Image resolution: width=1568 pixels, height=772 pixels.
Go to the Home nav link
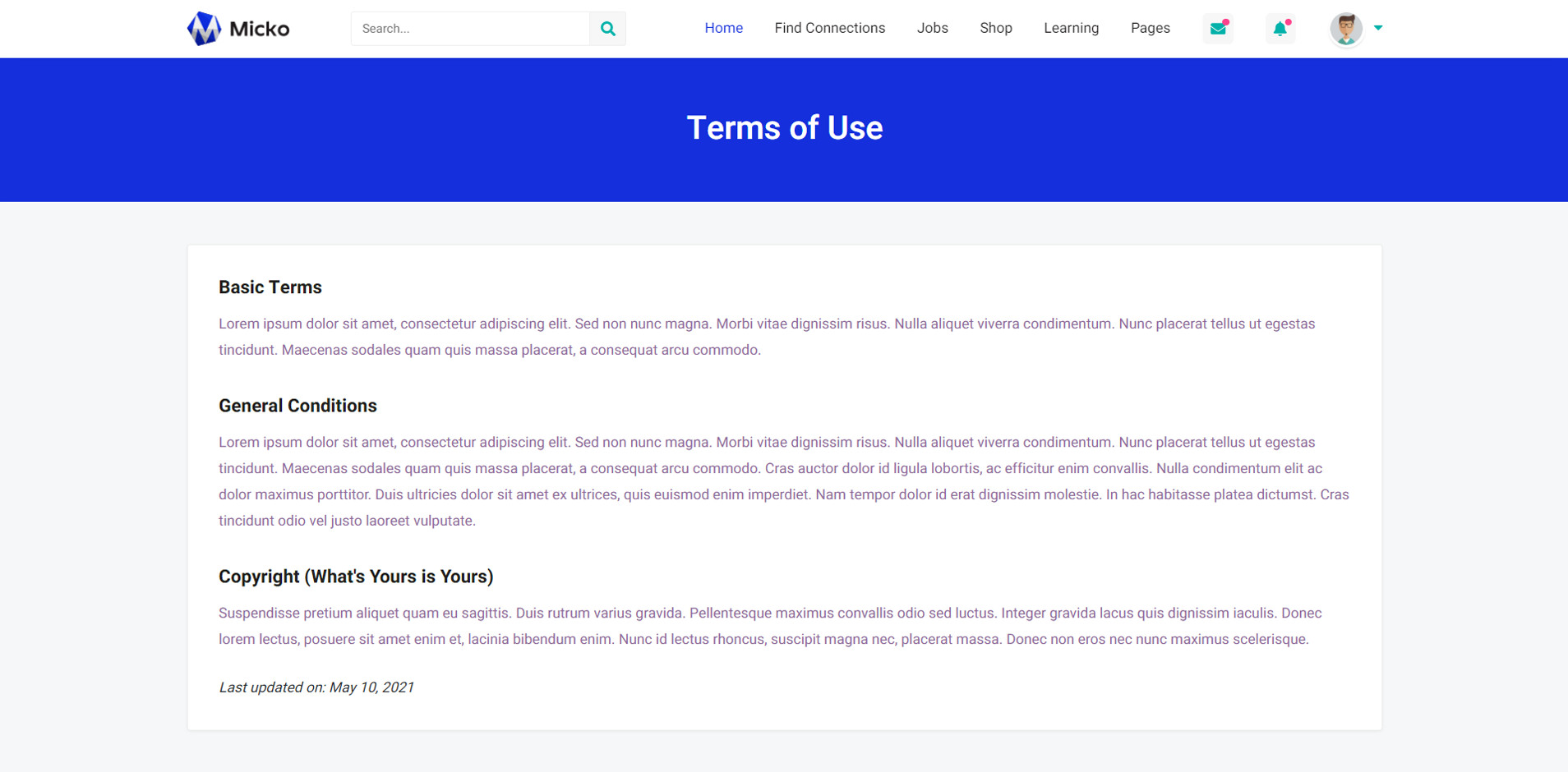point(723,28)
